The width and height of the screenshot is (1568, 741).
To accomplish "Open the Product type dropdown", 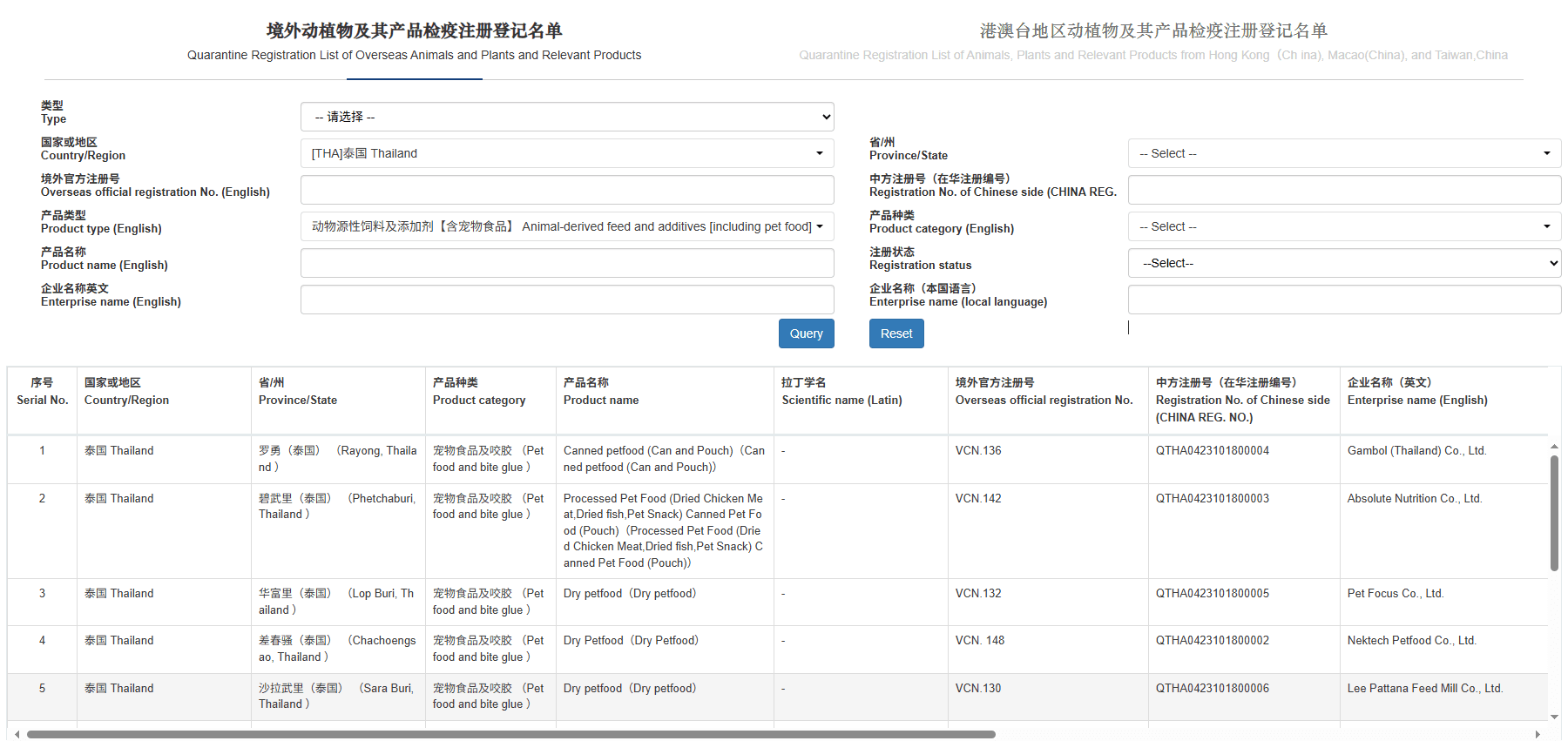I will coord(566,226).
